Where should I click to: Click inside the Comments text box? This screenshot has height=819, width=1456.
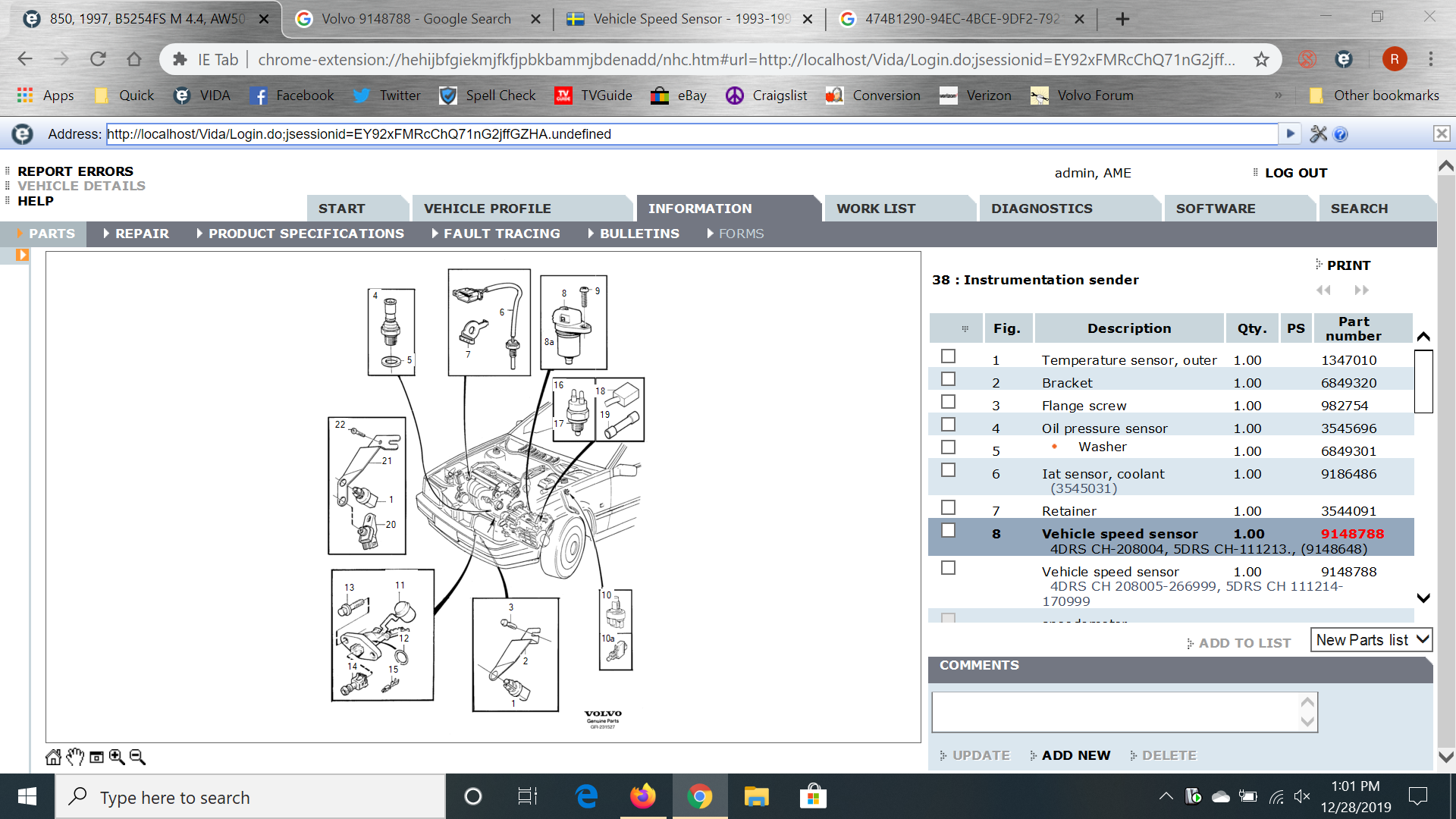1115,711
